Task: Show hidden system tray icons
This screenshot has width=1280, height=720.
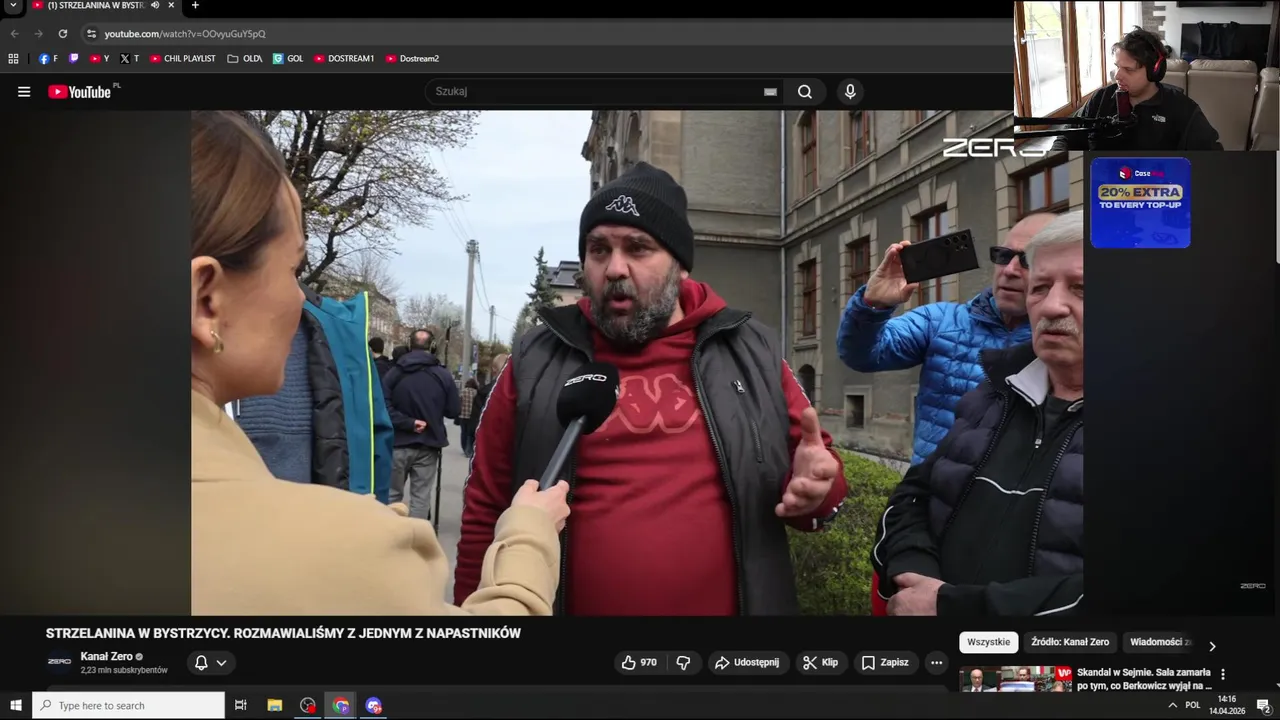Action: 1172,705
